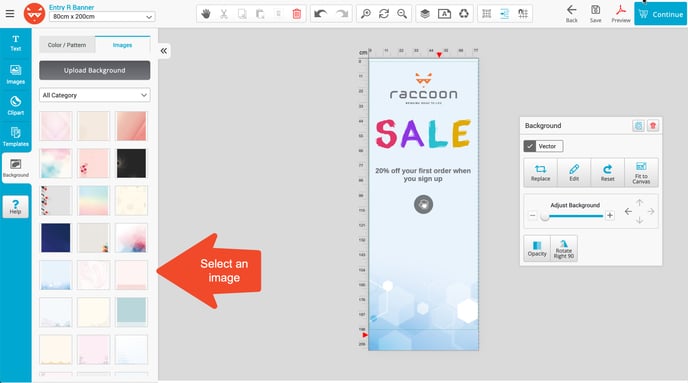Go Back with the arrow icon
The width and height of the screenshot is (688, 383).
point(571,14)
